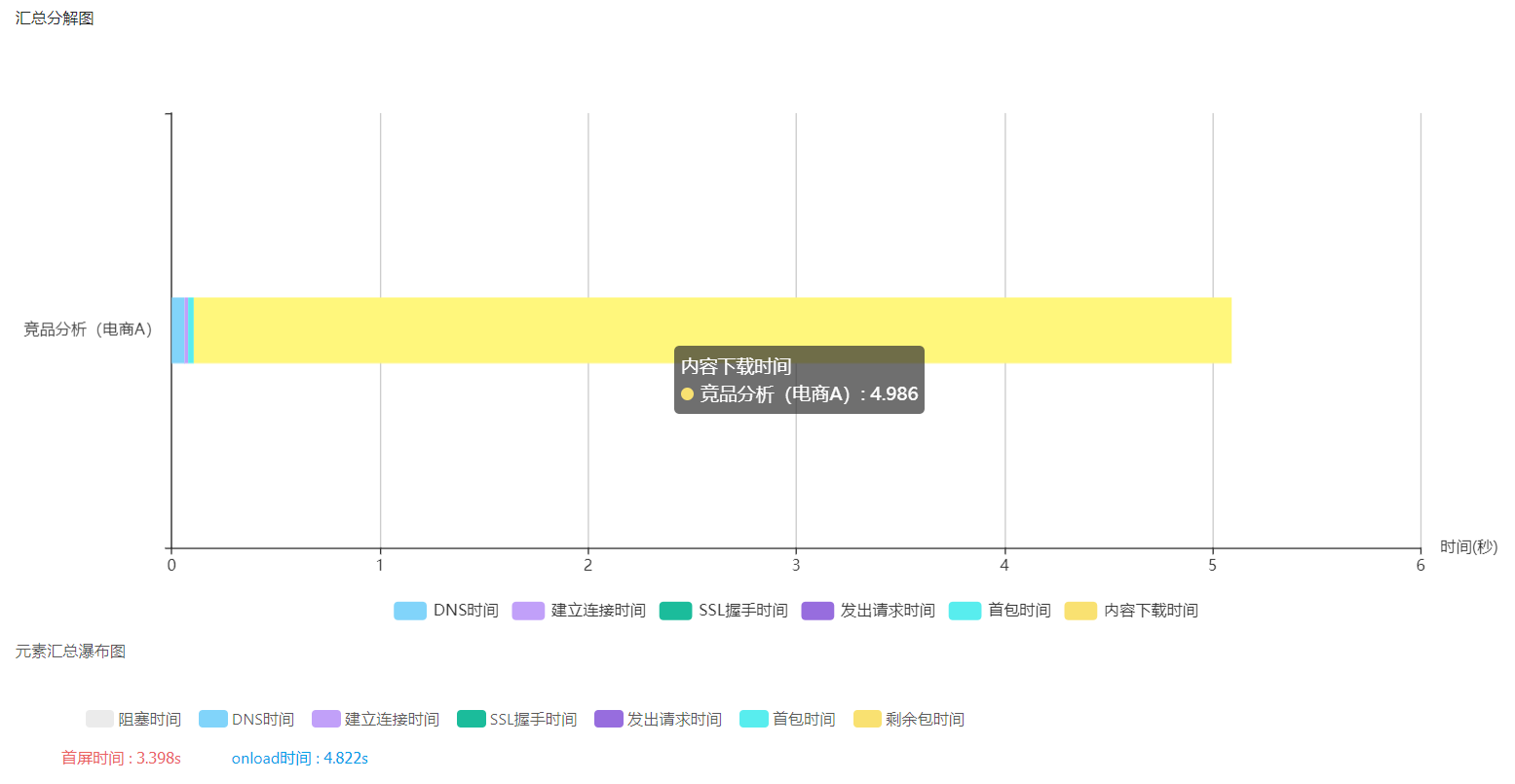The height and width of the screenshot is (784, 1515).
Task: Disable 建立连接时间 in the 元素汇总瀑布图 legend
Action: coord(375,720)
